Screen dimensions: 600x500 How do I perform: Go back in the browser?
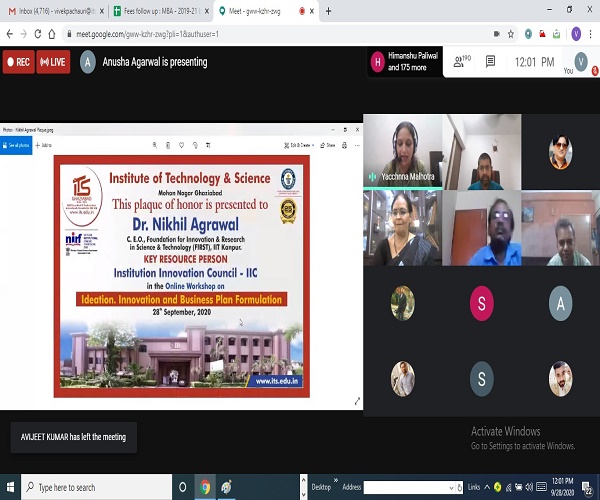10,34
